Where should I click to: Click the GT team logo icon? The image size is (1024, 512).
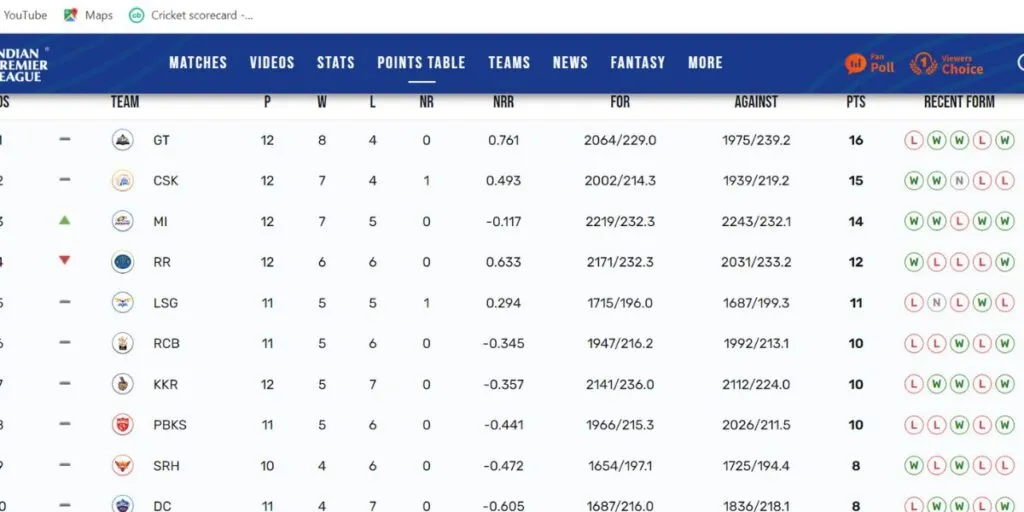[x=122, y=140]
